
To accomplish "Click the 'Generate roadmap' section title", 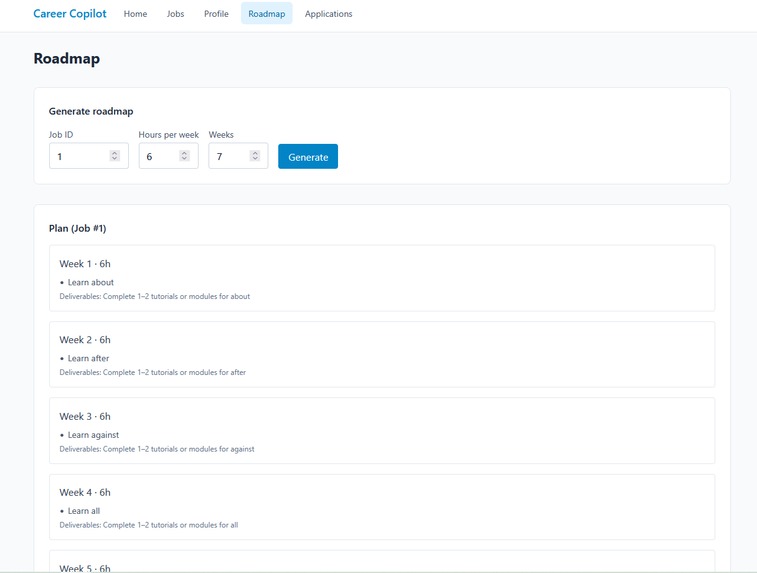I will point(91,112).
